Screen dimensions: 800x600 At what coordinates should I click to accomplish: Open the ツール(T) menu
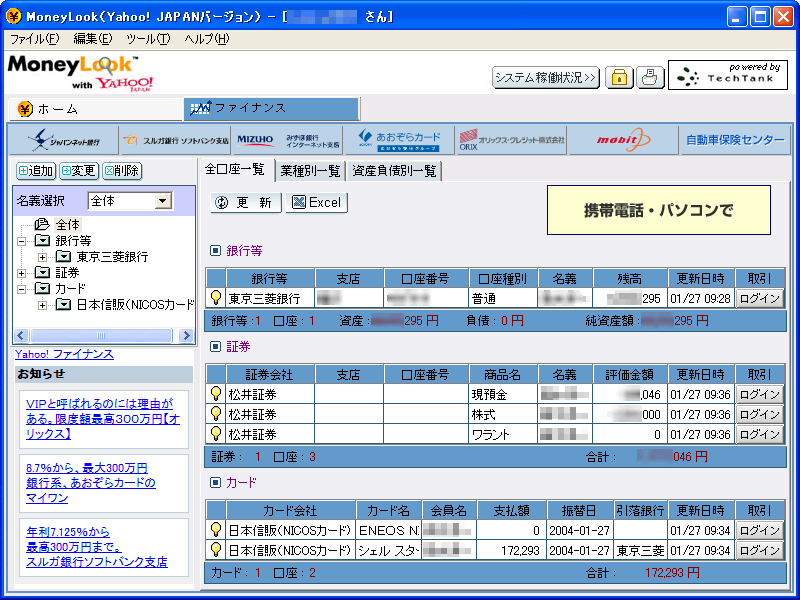[148, 39]
